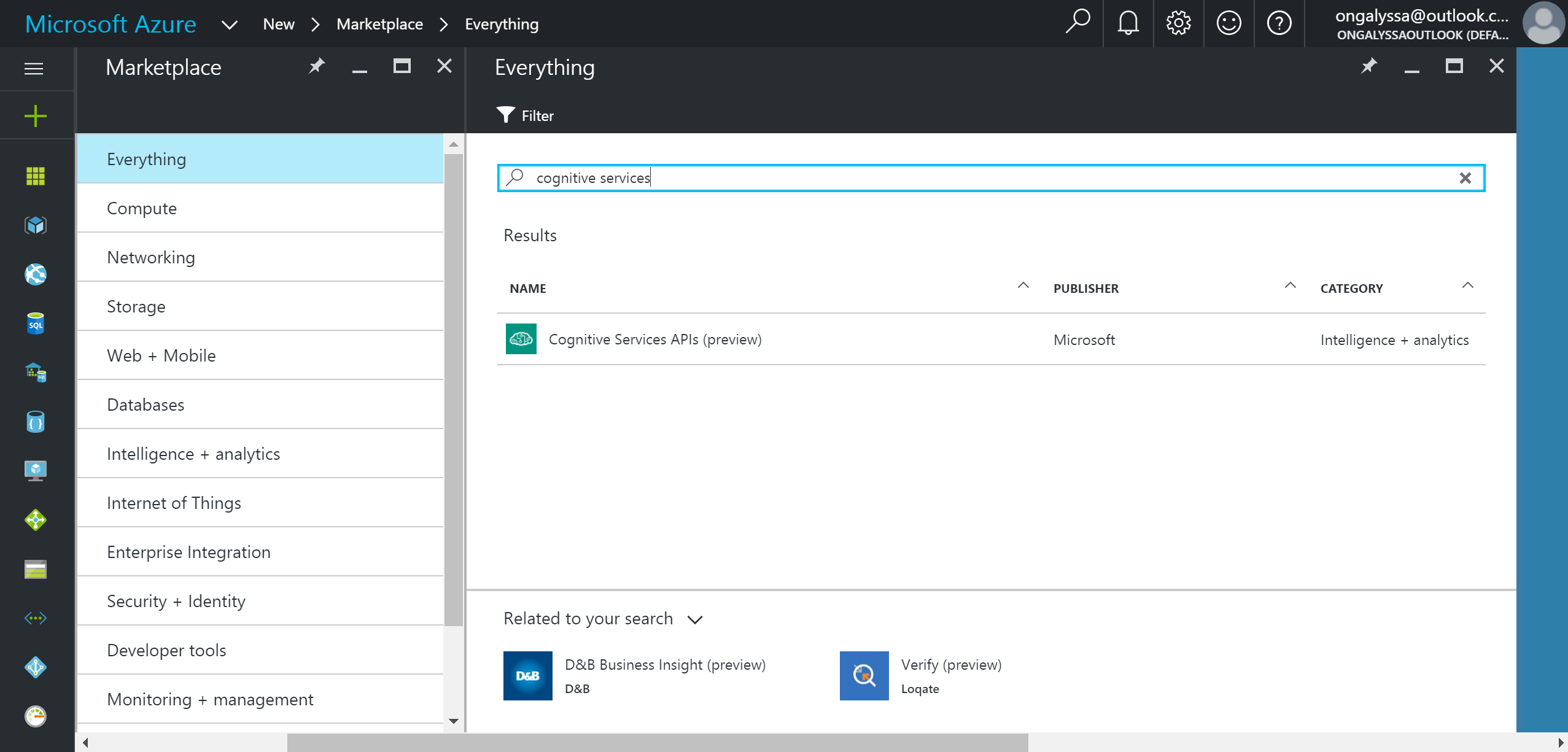Open SQL databases icon in sidebar

coord(36,324)
